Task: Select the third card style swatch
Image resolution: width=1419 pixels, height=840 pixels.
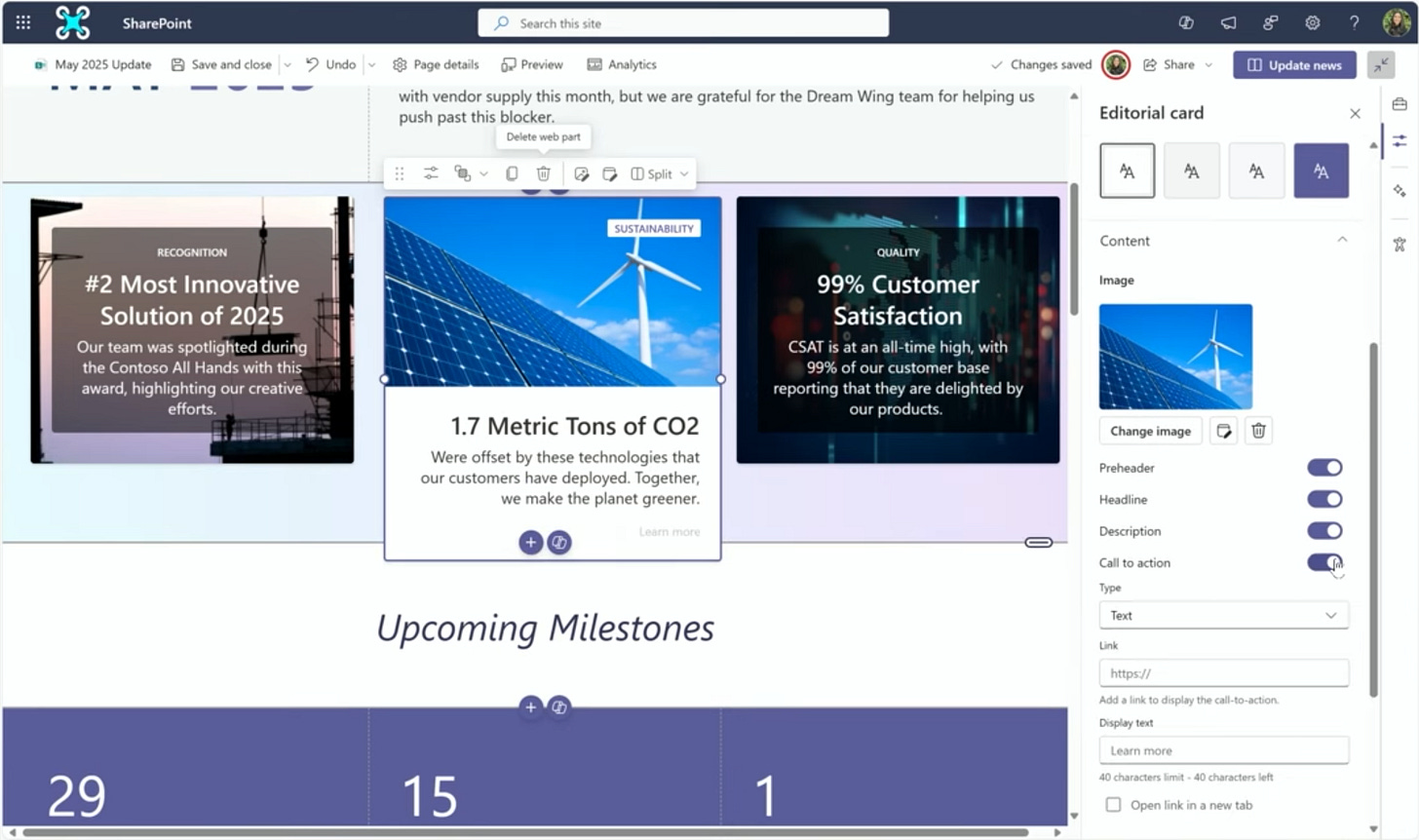Action: 1256,171
